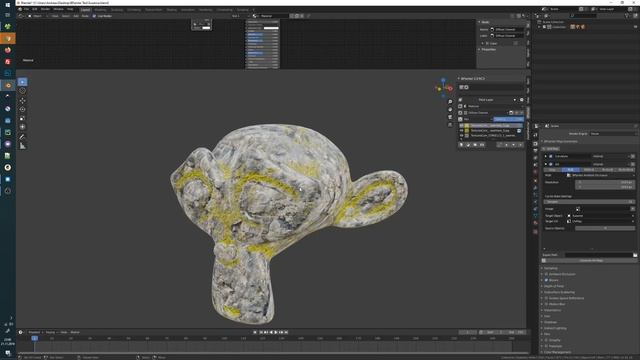Open the File menu

click(x=27, y=9)
